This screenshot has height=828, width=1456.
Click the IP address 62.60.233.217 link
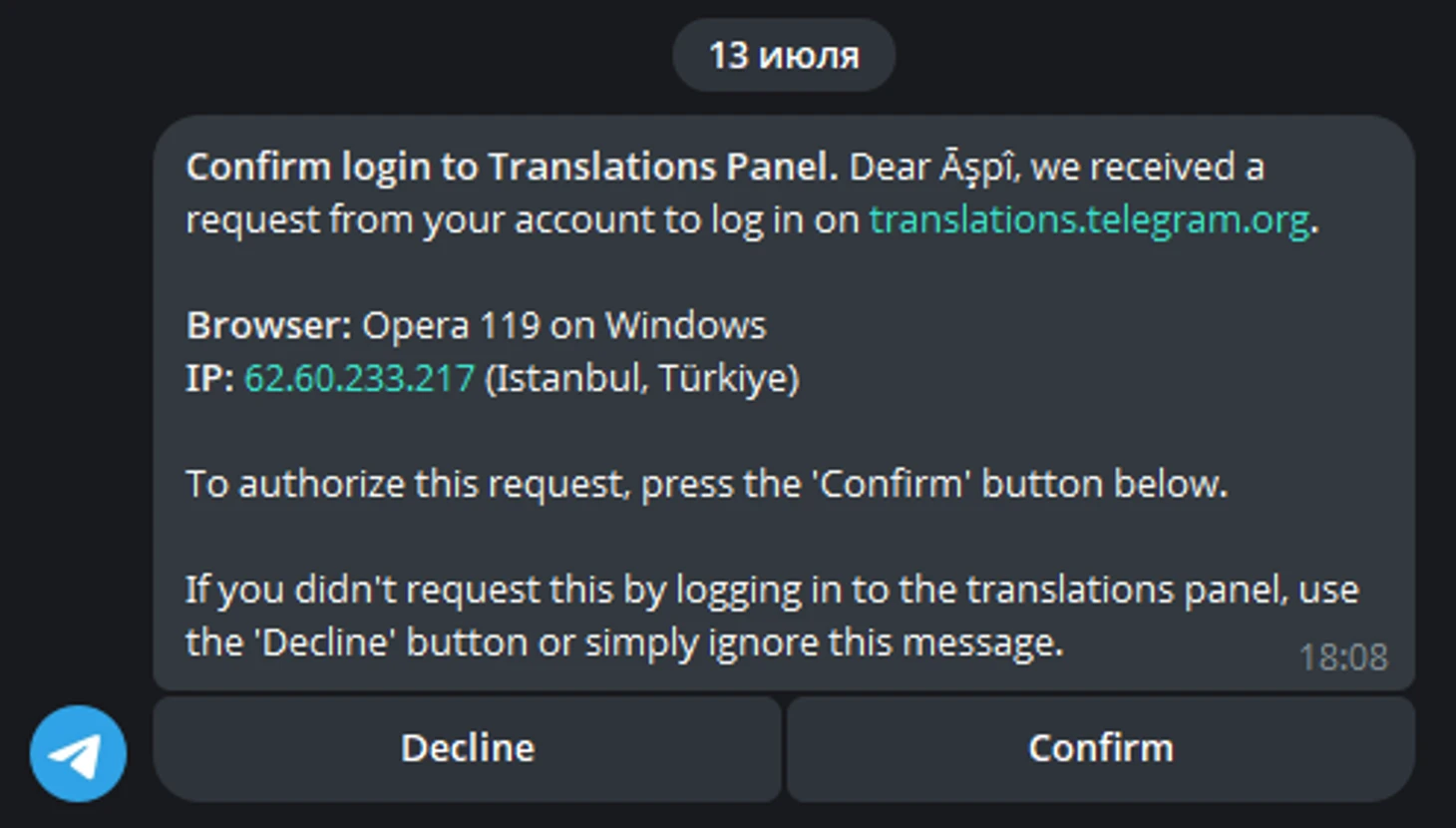359,379
